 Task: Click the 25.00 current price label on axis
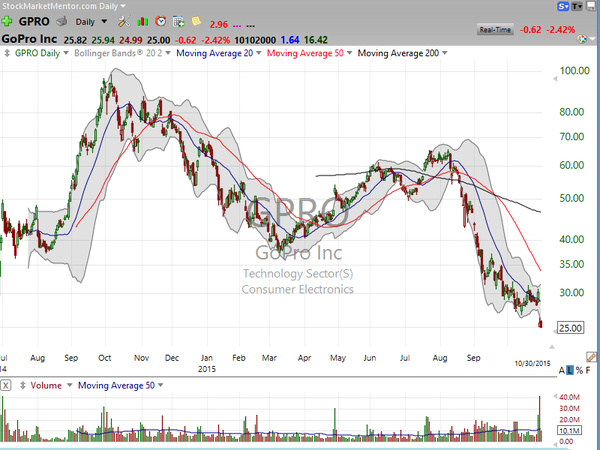pyautogui.click(x=570, y=328)
